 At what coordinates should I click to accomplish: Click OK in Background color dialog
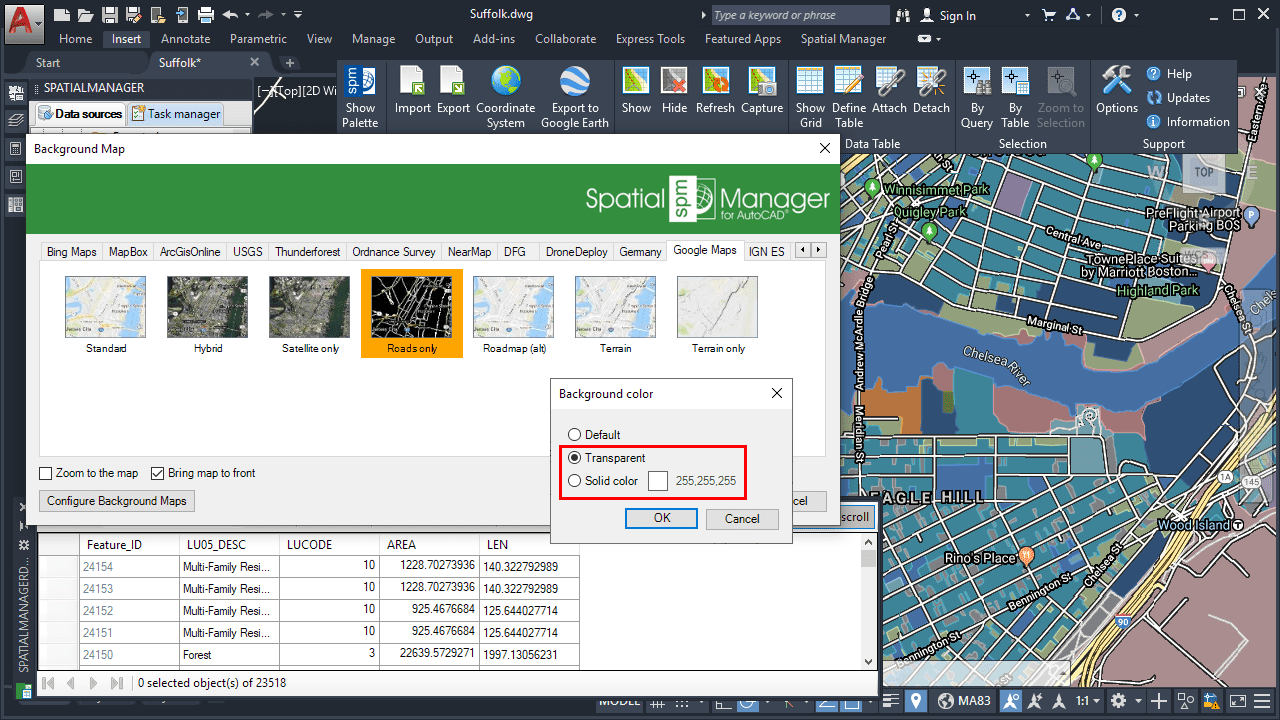tap(661, 518)
